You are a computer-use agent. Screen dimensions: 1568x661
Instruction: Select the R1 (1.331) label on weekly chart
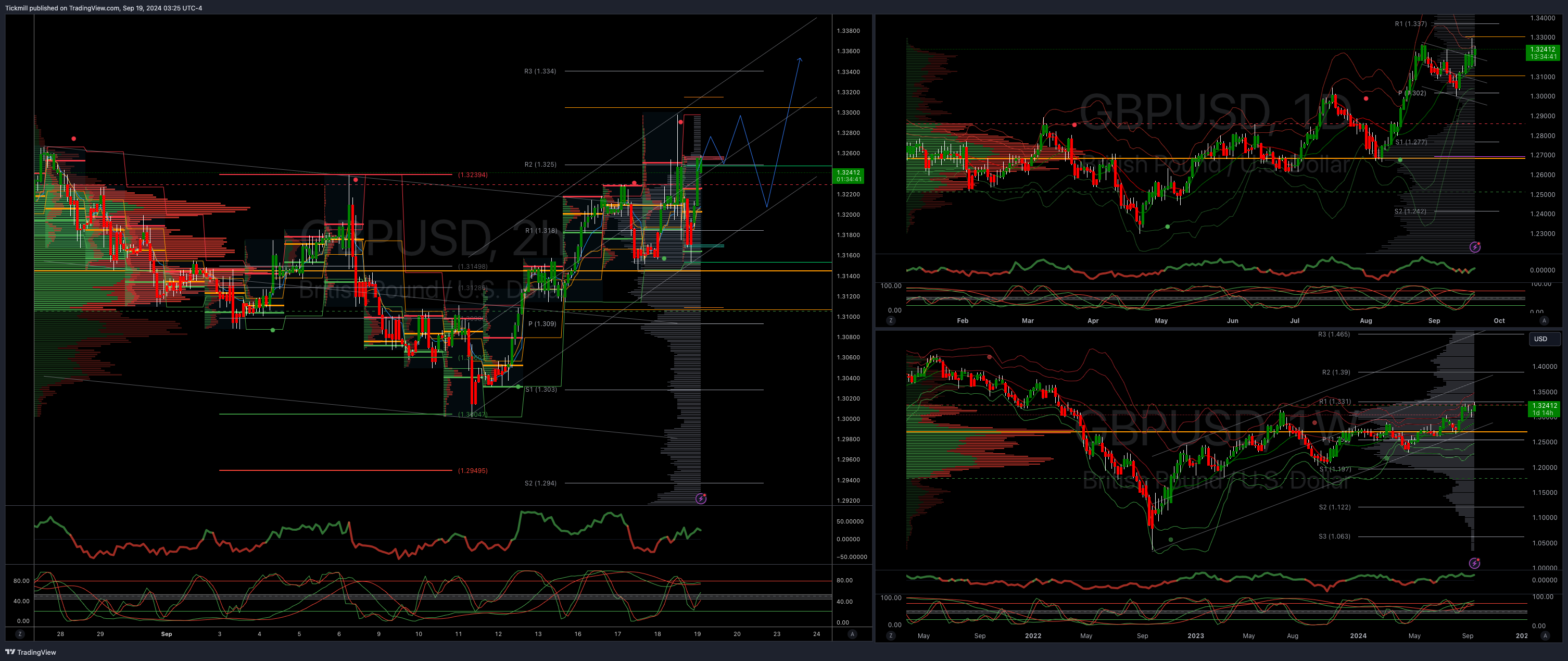pos(1335,402)
